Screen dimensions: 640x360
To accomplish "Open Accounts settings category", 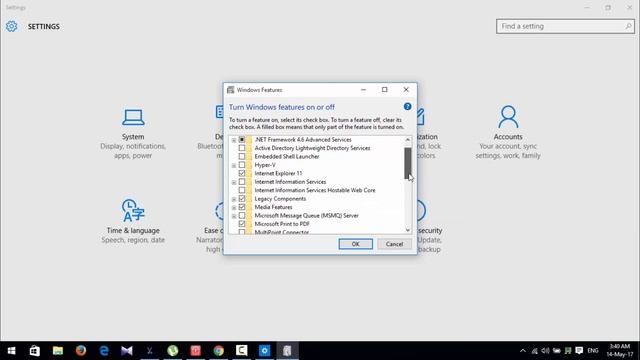I will (508, 132).
